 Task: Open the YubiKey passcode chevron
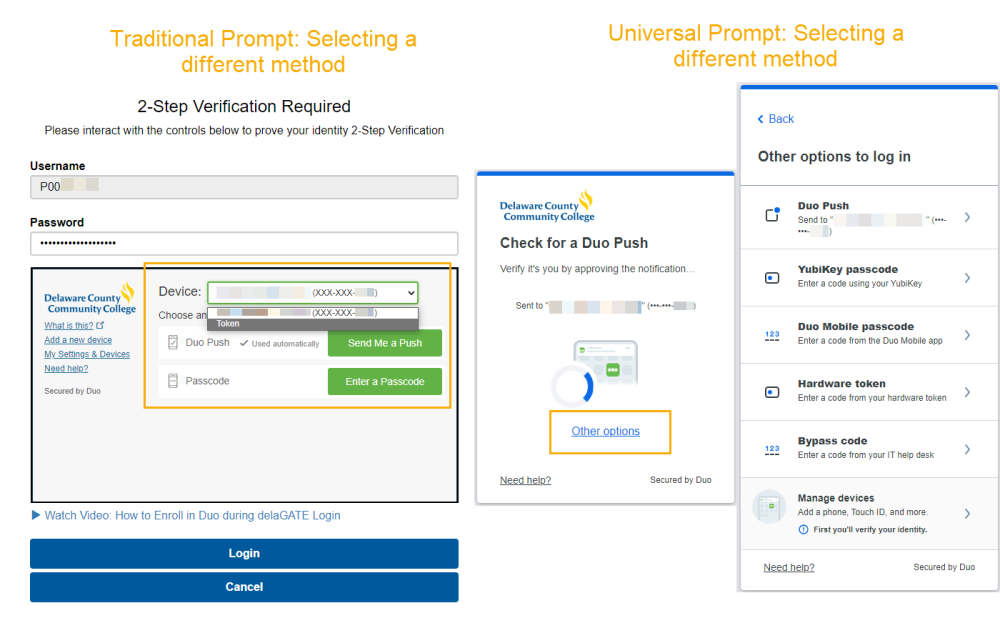coord(967,278)
